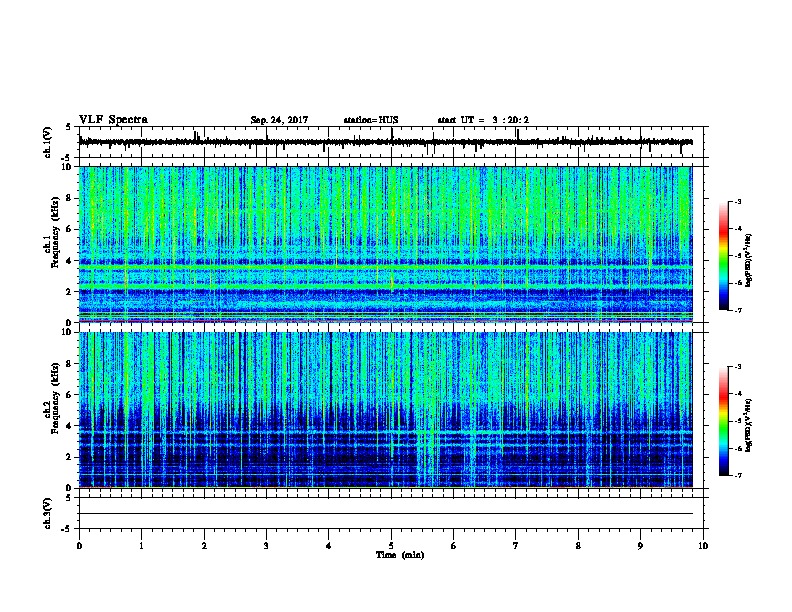The width and height of the screenshot is (792, 612).
Task: Click the ch.1 "Frequency (kHz)" axis label
Action: (x=55, y=232)
